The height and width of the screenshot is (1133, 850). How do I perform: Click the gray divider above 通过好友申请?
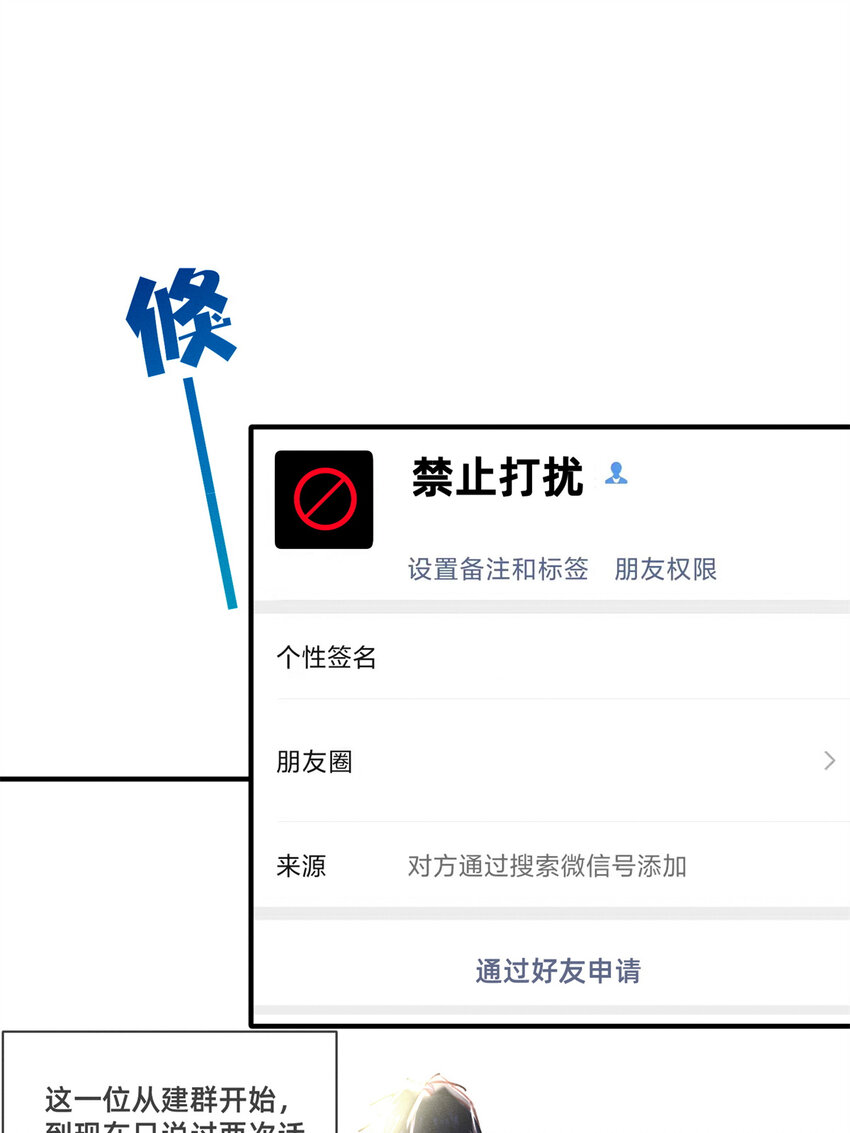(552, 913)
